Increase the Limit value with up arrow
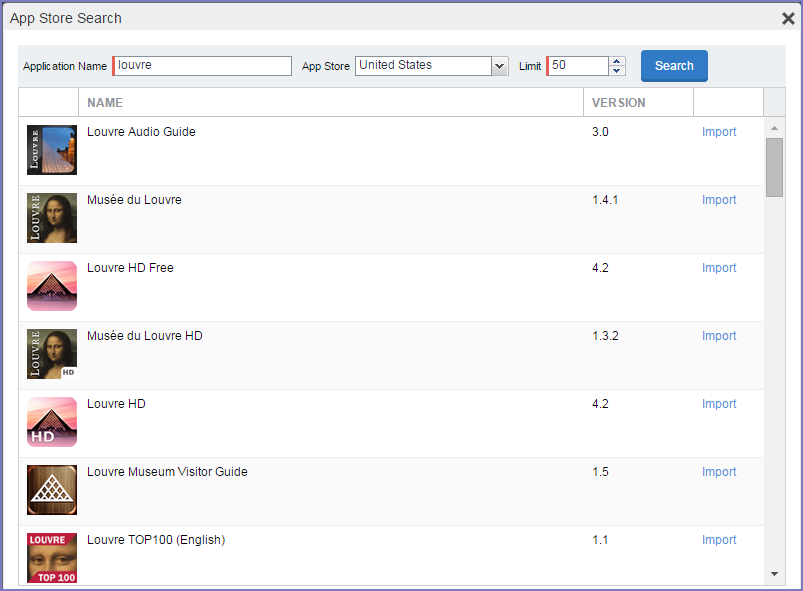 coord(617,61)
